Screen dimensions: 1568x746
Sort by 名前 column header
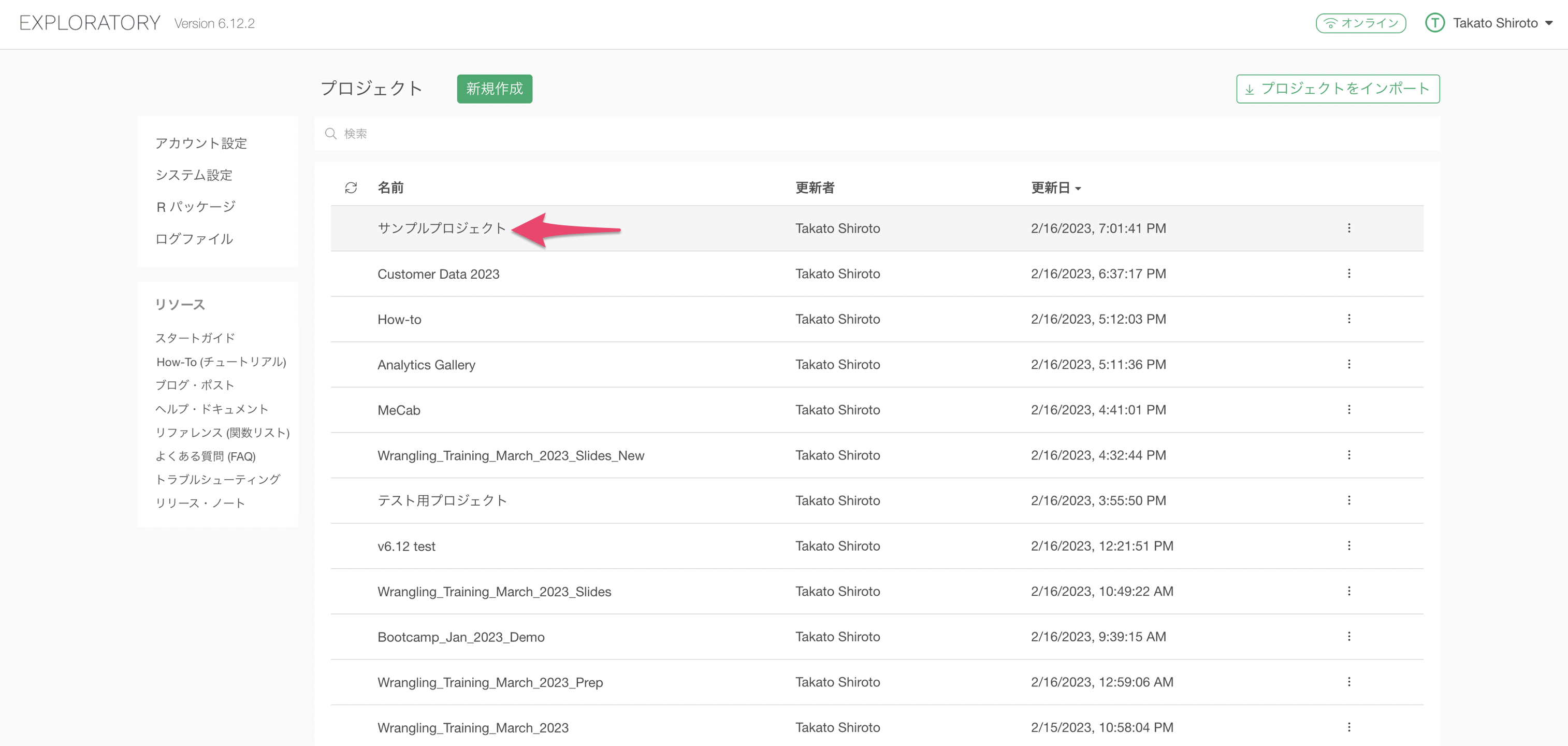pos(390,188)
